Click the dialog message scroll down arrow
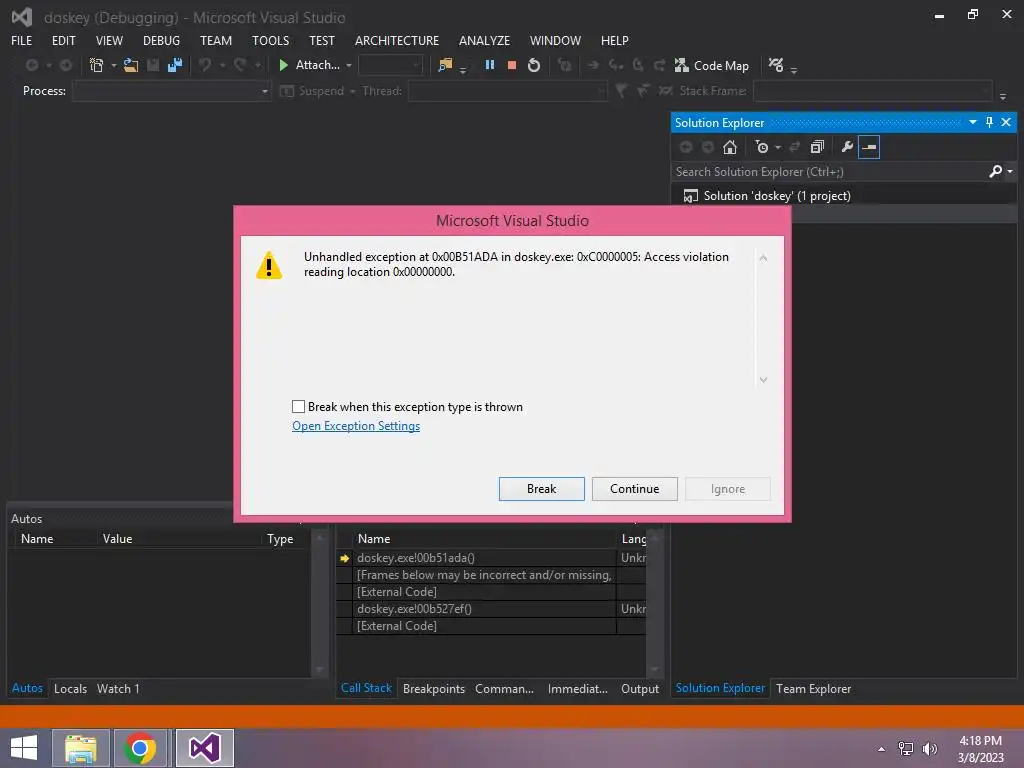This screenshot has height=768, width=1024. tap(763, 380)
